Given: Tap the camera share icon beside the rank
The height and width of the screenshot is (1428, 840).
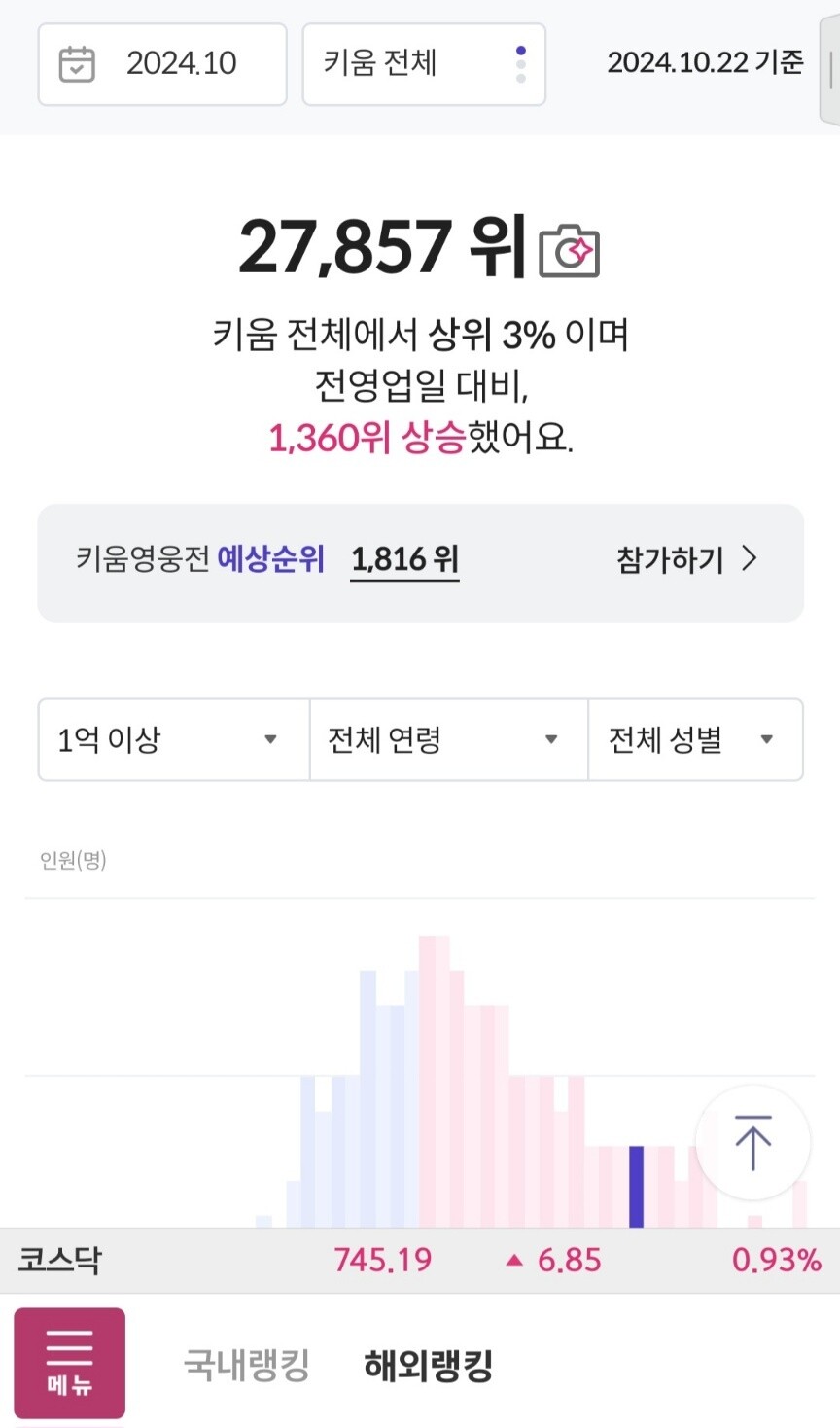Looking at the screenshot, I should (x=569, y=251).
